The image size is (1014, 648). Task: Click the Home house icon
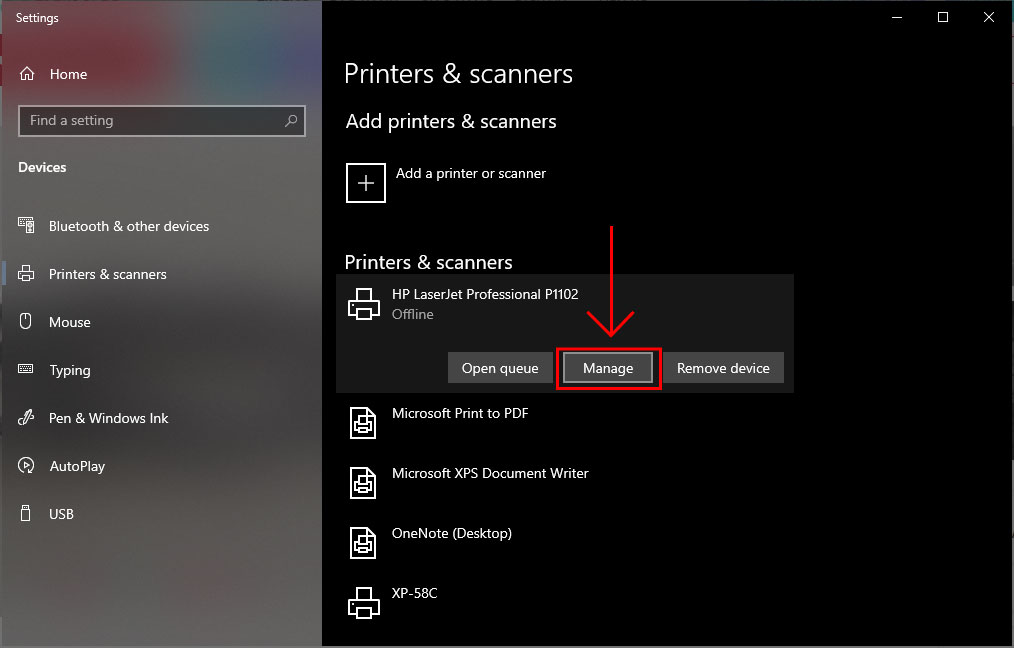27,74
